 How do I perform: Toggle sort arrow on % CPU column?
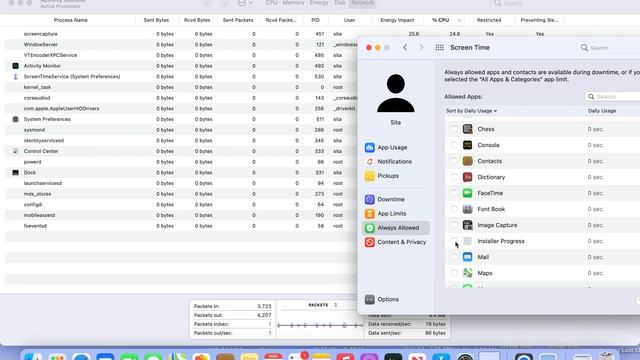(x=459, y=20)
